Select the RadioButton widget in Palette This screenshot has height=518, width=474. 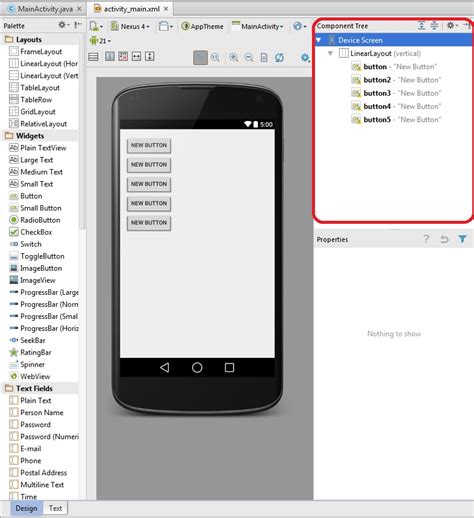tap(35, 220)
